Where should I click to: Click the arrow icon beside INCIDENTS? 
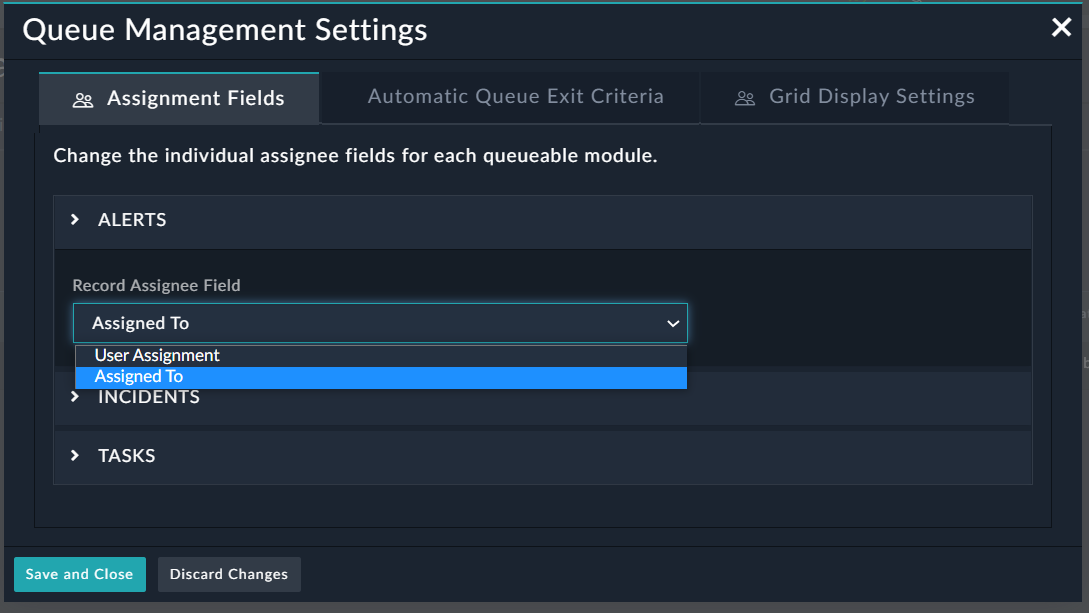click(74, 396)
